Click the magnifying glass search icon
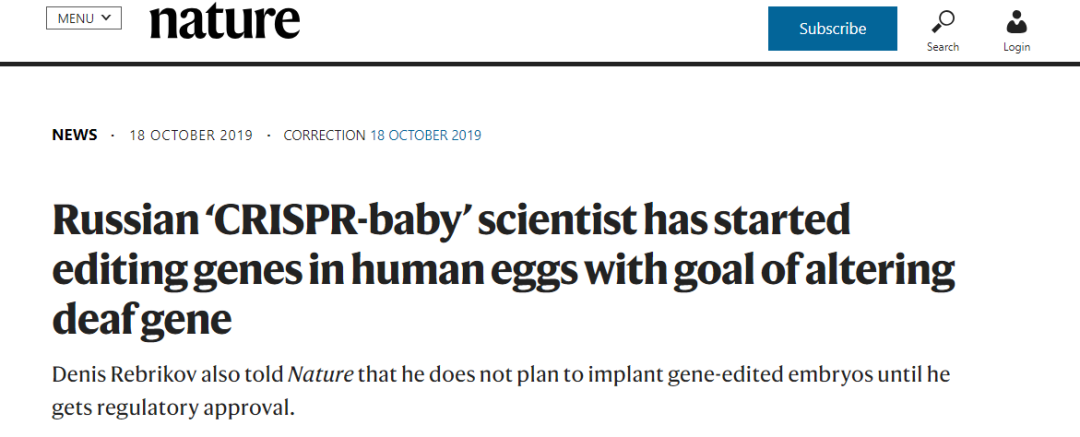Screen dimensions: 1080x437 click(942, 21)
